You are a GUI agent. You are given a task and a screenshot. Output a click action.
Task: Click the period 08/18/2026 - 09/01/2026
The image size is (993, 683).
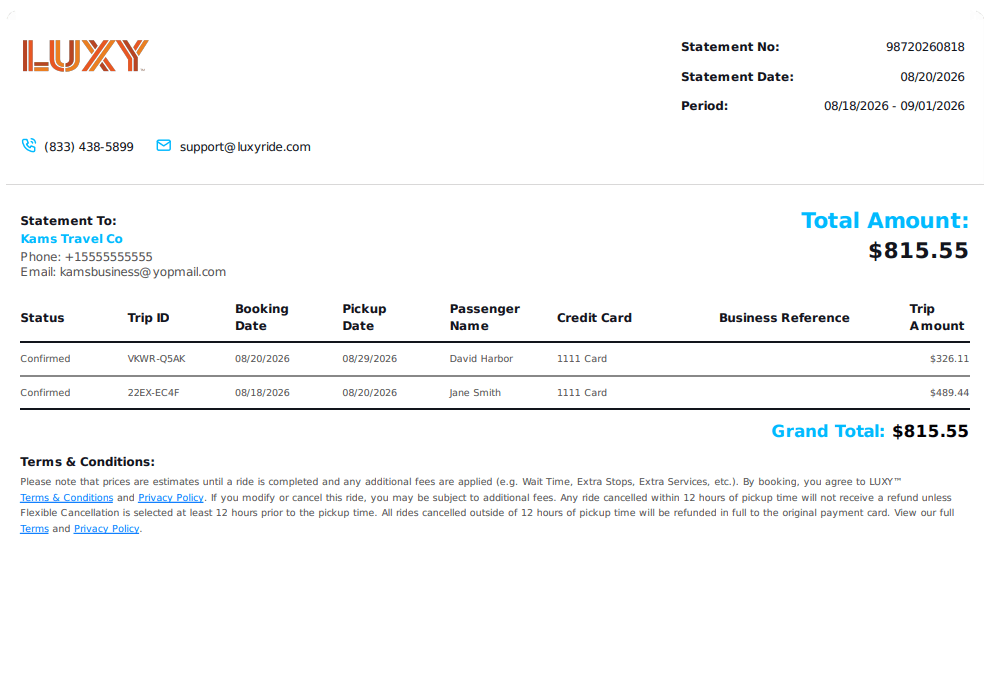[x=894, y=106]
